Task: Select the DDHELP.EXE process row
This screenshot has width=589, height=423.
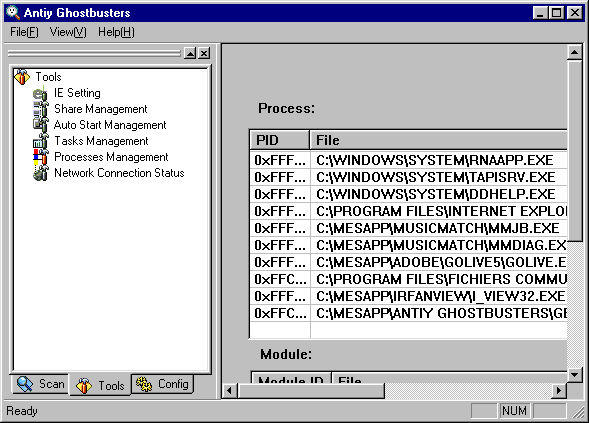Action: (x=408, y=194)
